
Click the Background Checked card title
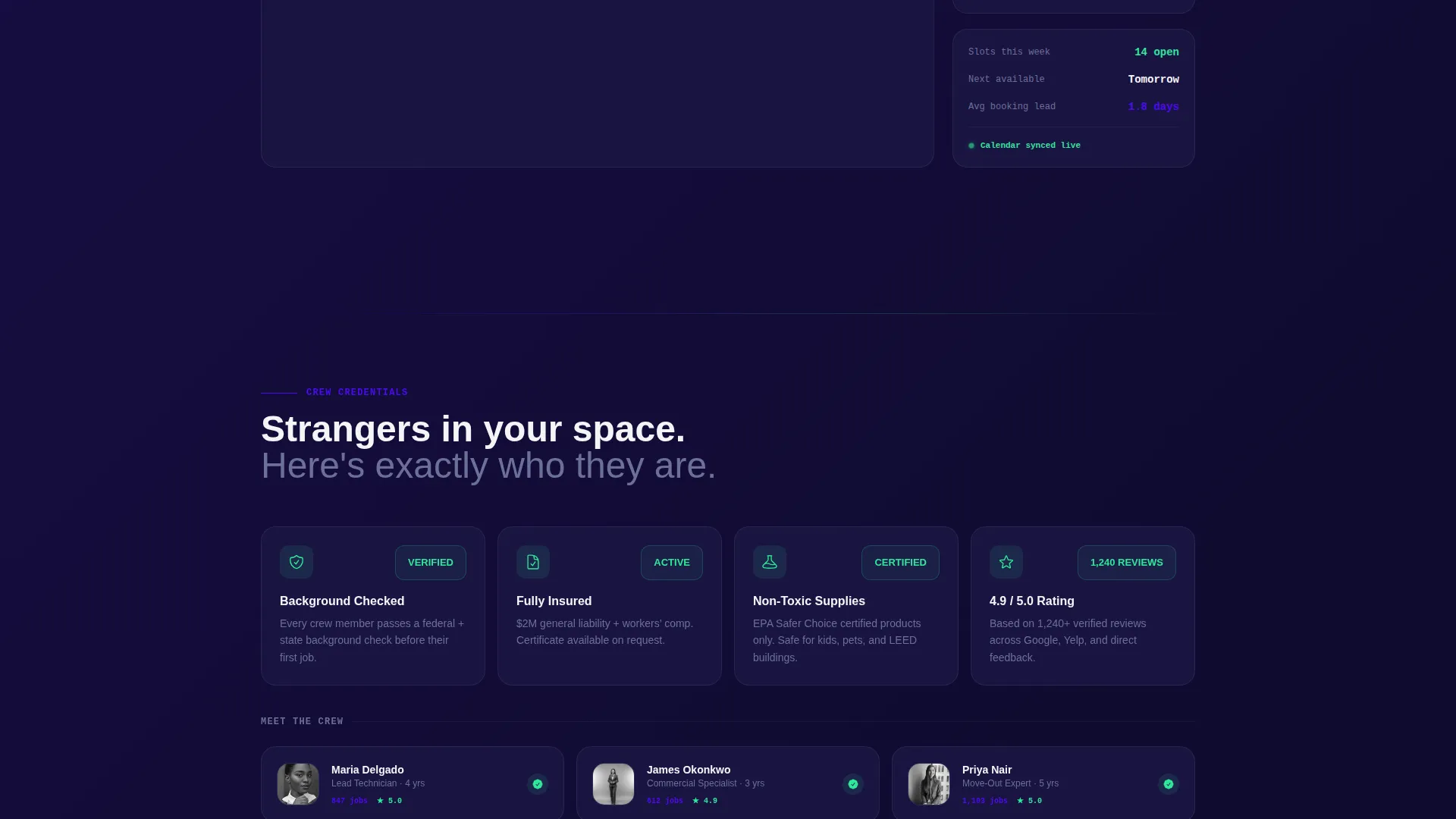click(x=342, y=601)
